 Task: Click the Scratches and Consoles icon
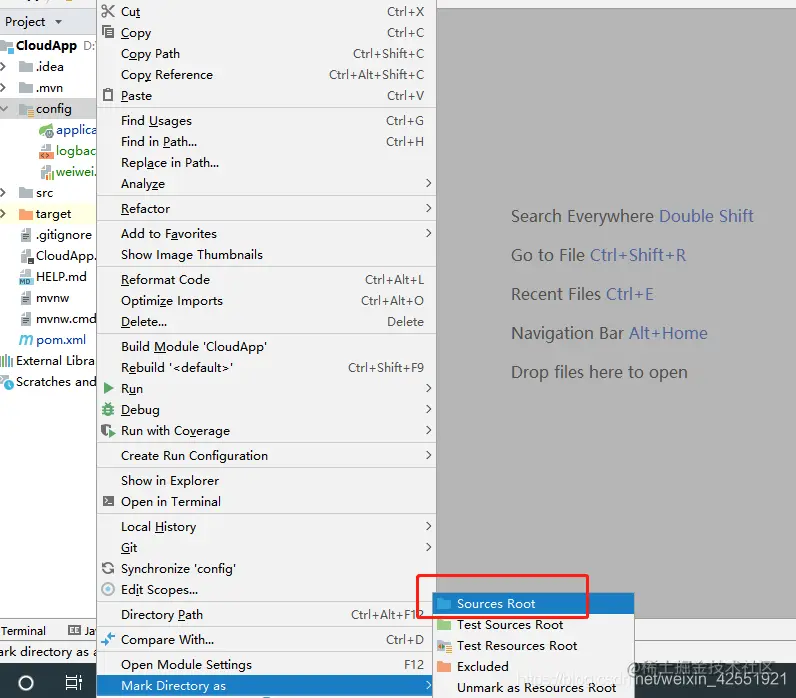click(7, 382)
